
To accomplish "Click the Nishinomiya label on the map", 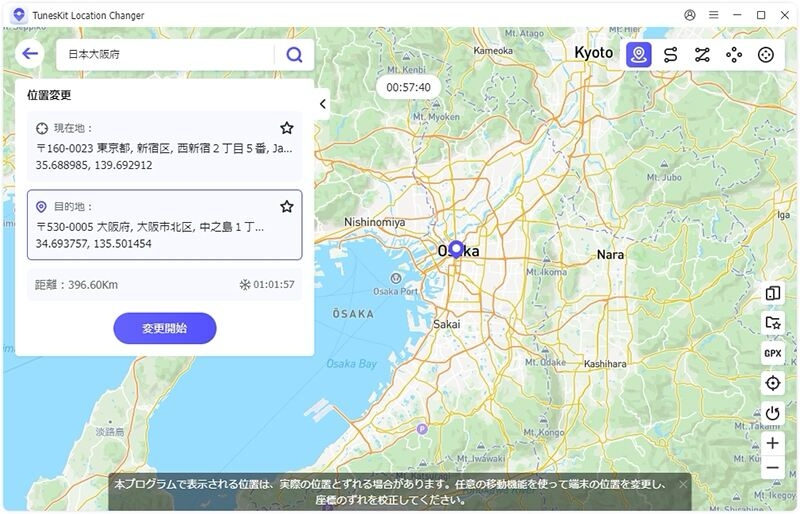I will tap(374, 222).
